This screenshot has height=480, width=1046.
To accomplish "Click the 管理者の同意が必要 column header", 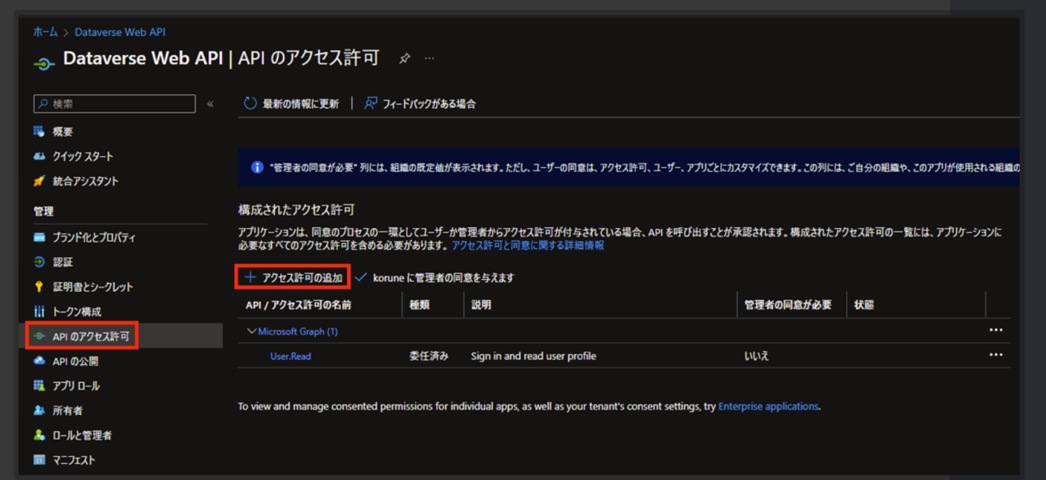I will coord(788,305).
